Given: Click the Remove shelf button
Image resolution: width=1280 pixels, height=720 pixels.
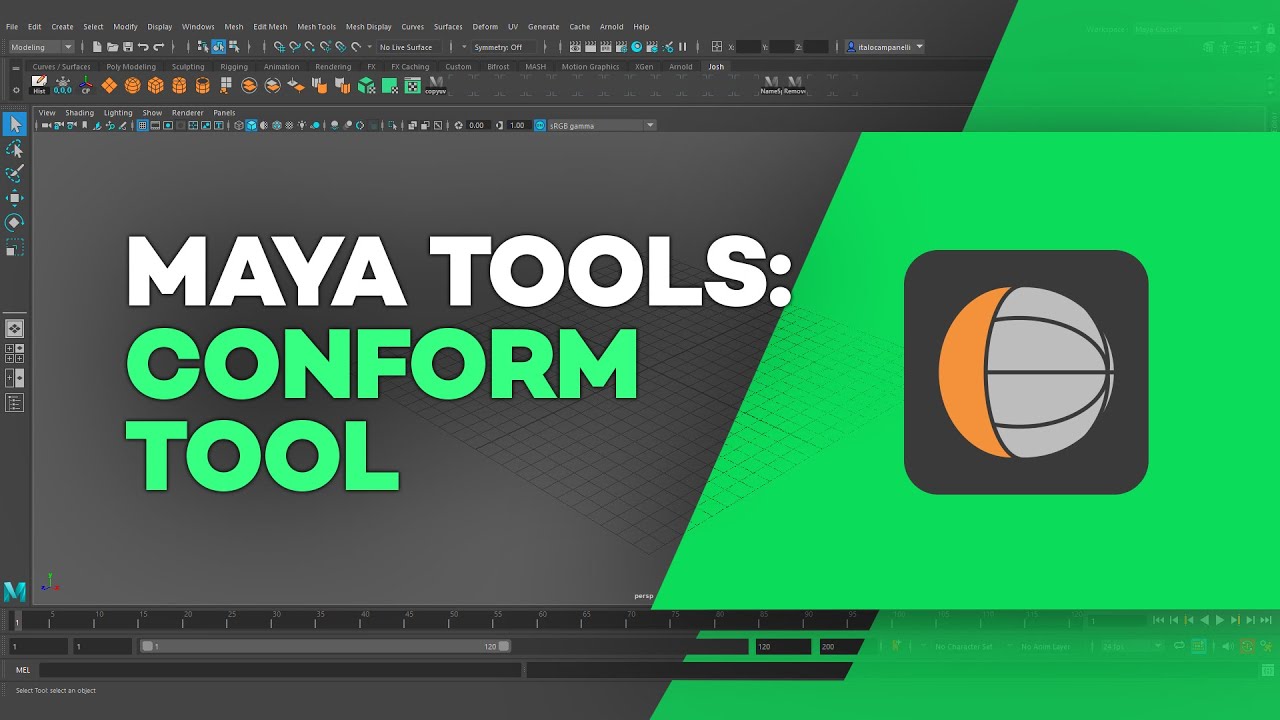Looking at the screenshot, I should click(x=795, y=85).
